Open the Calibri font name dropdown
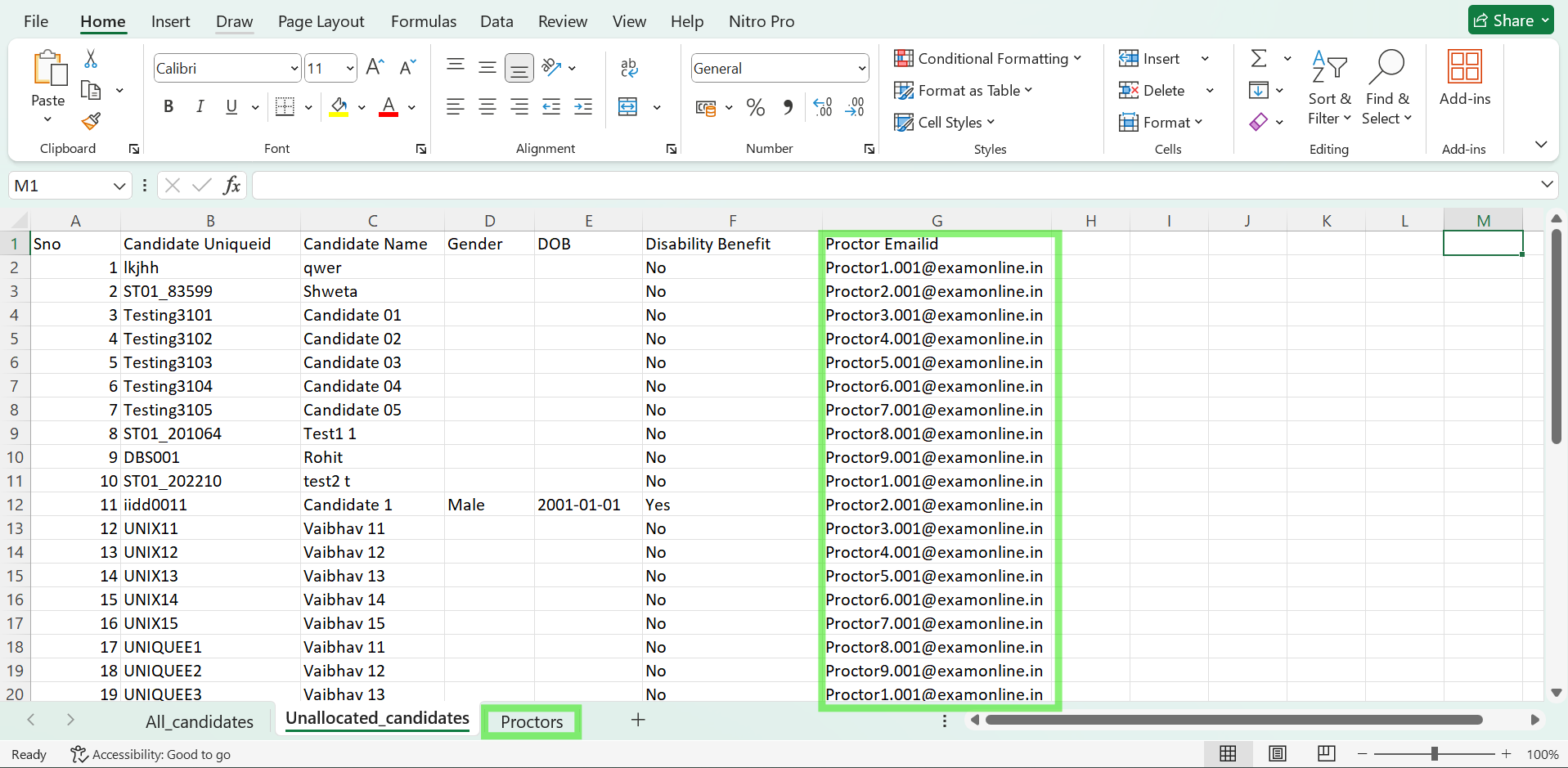The height and width of the screenshot is (768, 1568). click(294, 69)
